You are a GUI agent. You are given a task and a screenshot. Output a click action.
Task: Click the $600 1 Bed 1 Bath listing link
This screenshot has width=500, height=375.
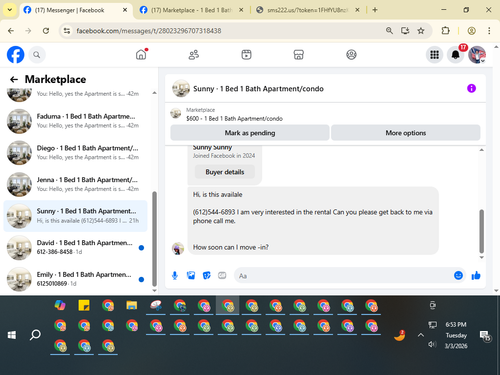pyautogui.click(x=234, y=119)
